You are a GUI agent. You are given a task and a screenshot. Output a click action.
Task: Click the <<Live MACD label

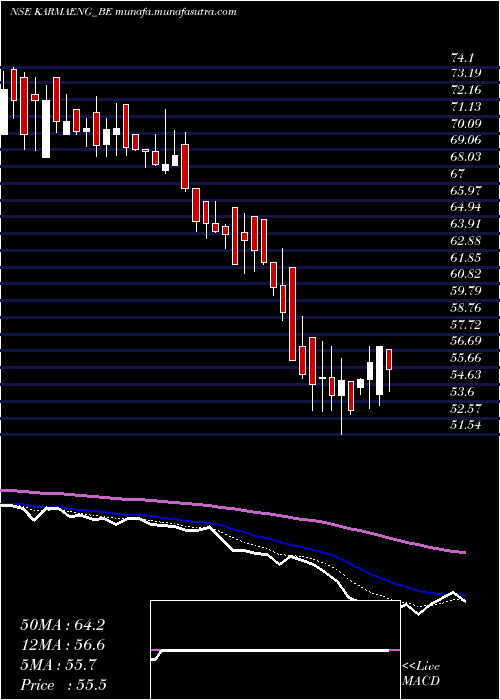421,674
